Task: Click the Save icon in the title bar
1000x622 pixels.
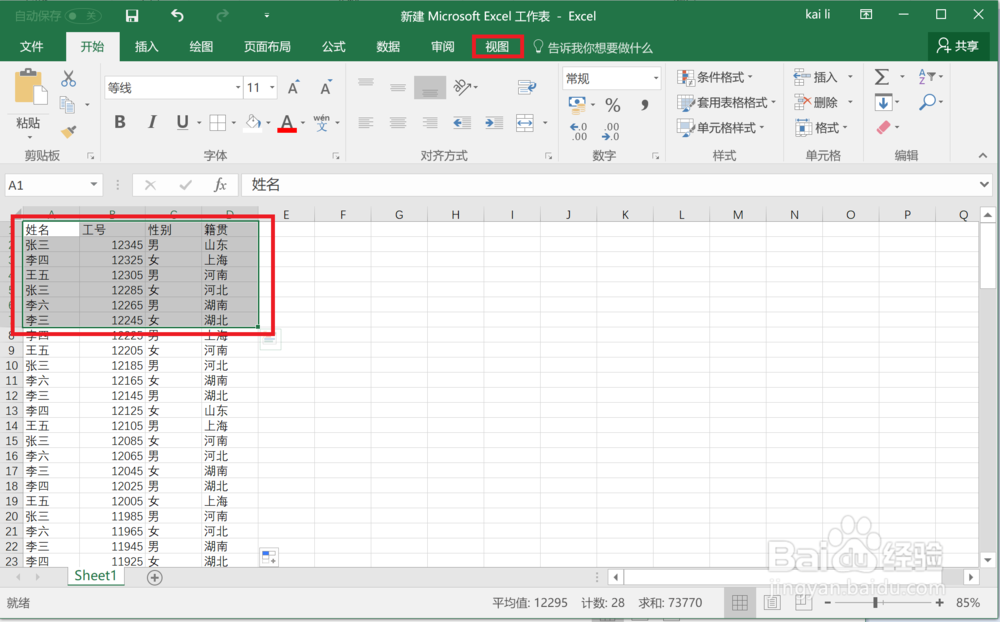Action: point(132,16)
